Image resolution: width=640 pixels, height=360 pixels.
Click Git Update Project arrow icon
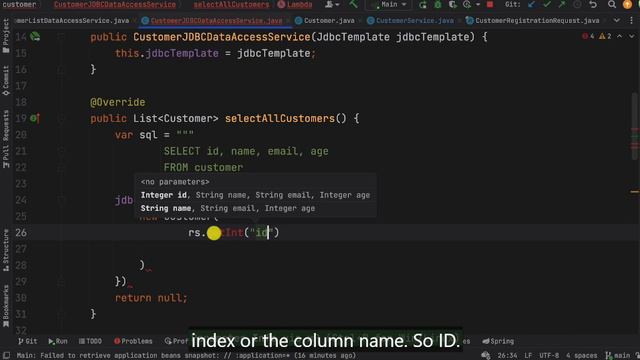pyautogui.click(x=531, y=4)
